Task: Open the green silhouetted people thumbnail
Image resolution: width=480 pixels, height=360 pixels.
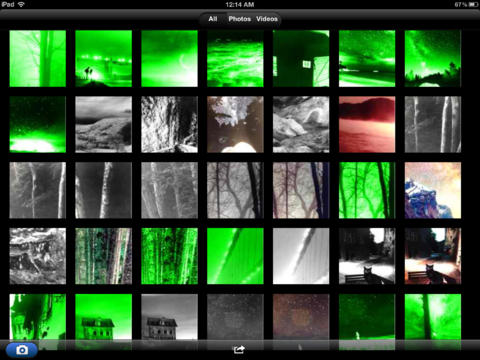Action: point(104,59)
